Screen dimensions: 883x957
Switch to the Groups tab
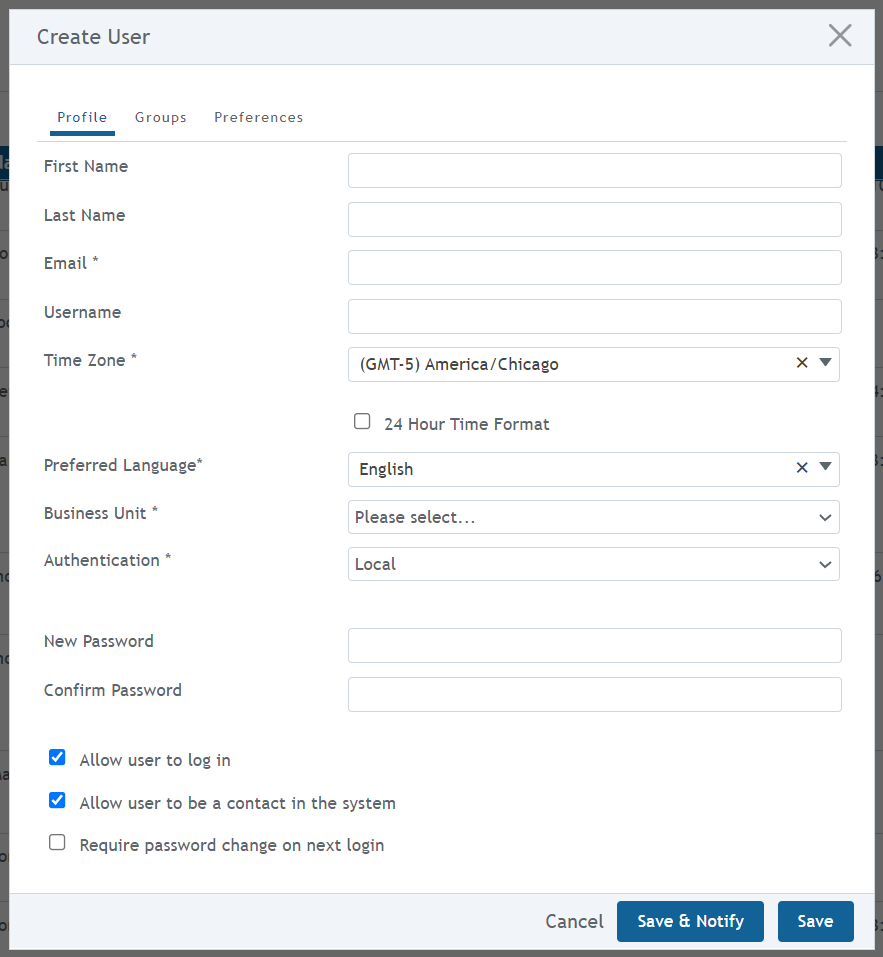[x=160, y=117]
